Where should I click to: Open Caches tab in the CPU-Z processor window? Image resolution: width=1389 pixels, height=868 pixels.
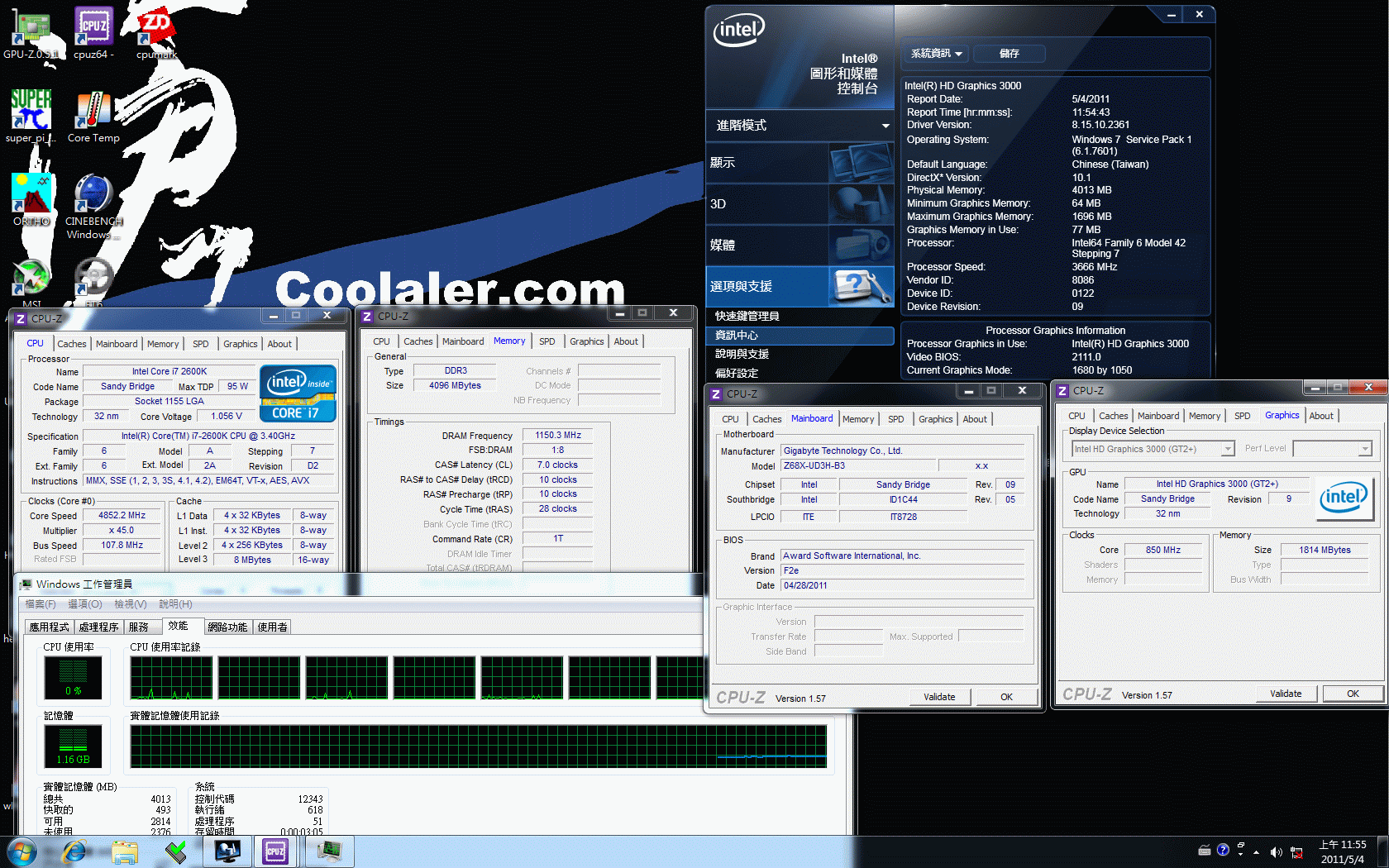(x=72, y=344)
